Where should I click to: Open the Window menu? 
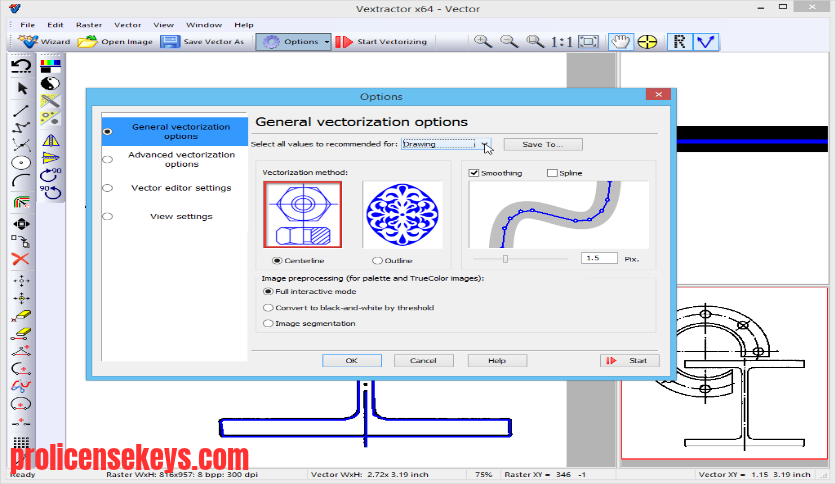pyautogui.click(x=204, y=25)
